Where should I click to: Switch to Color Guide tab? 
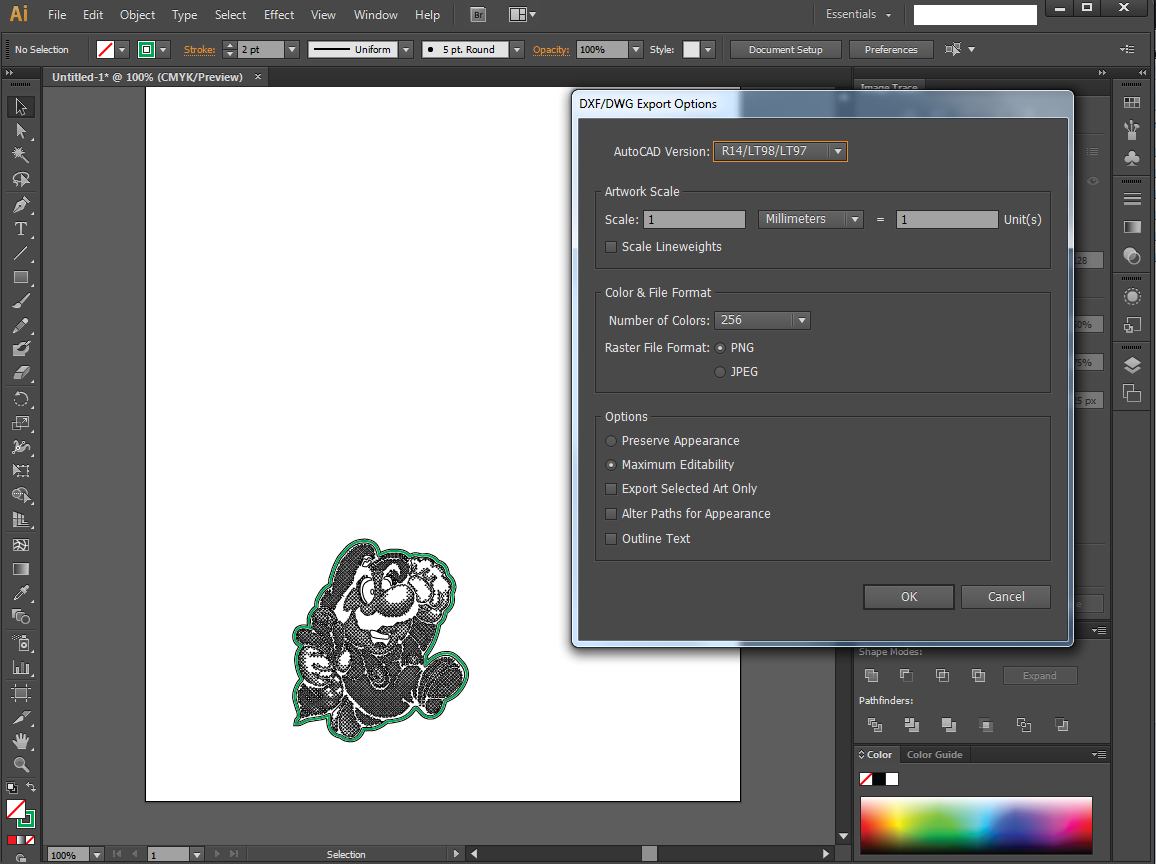click(x=934, y=754)
